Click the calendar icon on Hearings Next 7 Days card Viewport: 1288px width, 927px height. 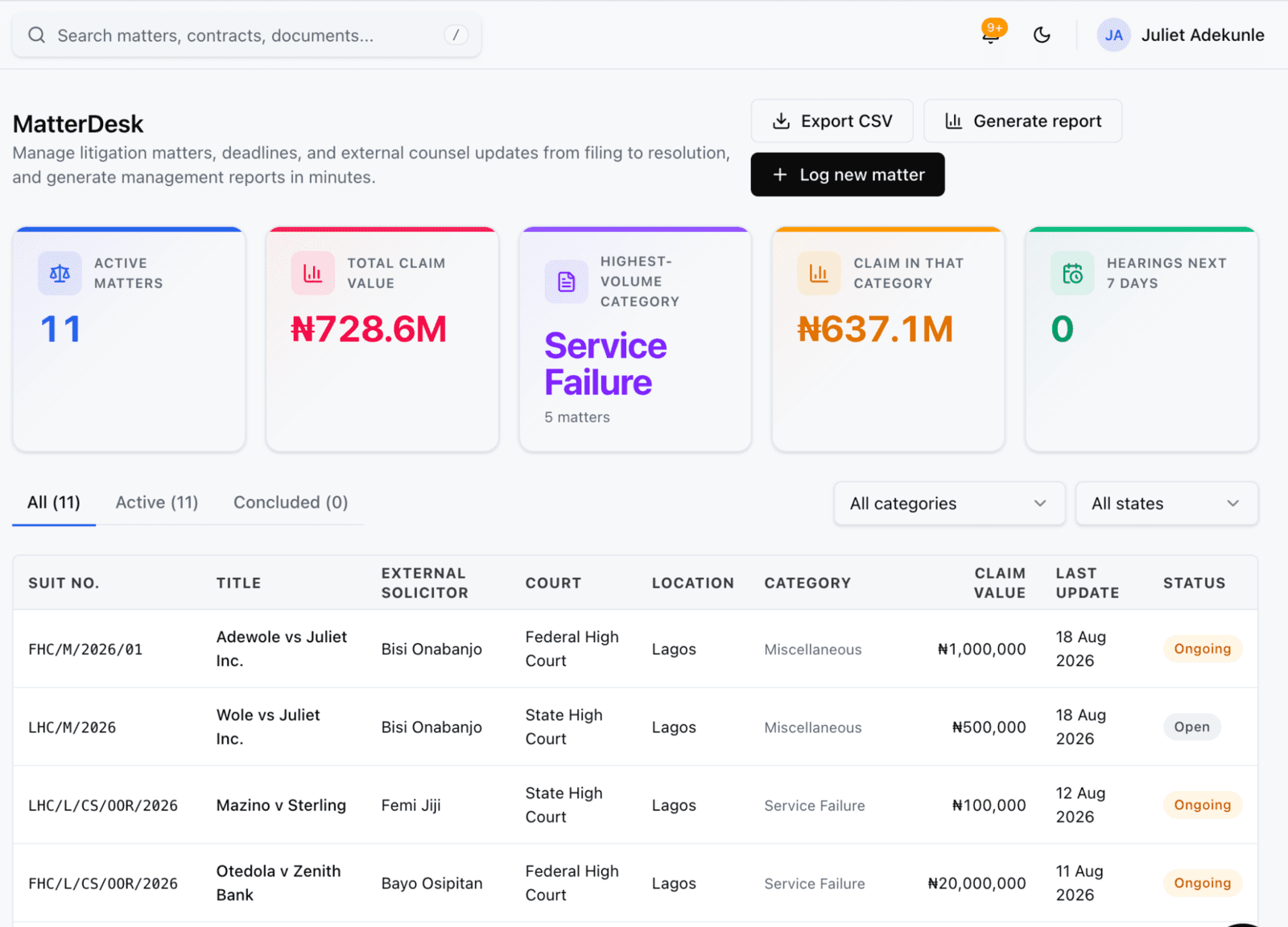1072,274
